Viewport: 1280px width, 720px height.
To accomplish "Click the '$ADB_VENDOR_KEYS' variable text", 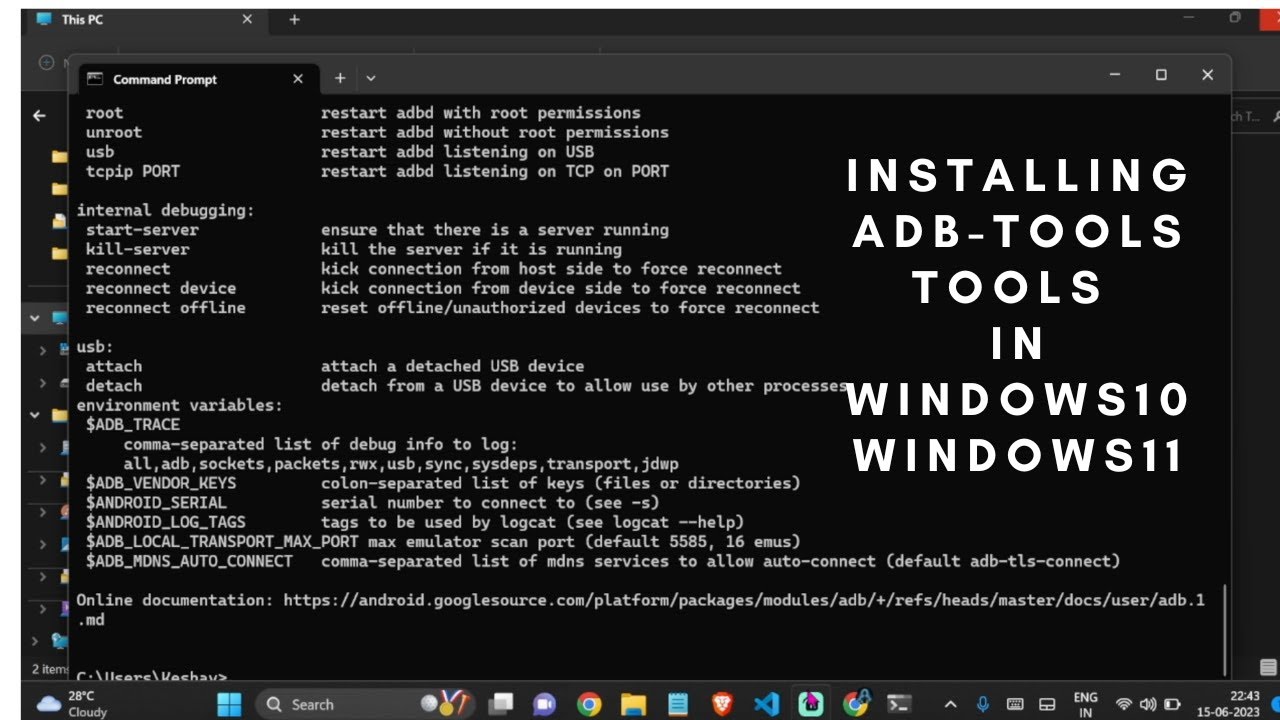I will 161,483.
